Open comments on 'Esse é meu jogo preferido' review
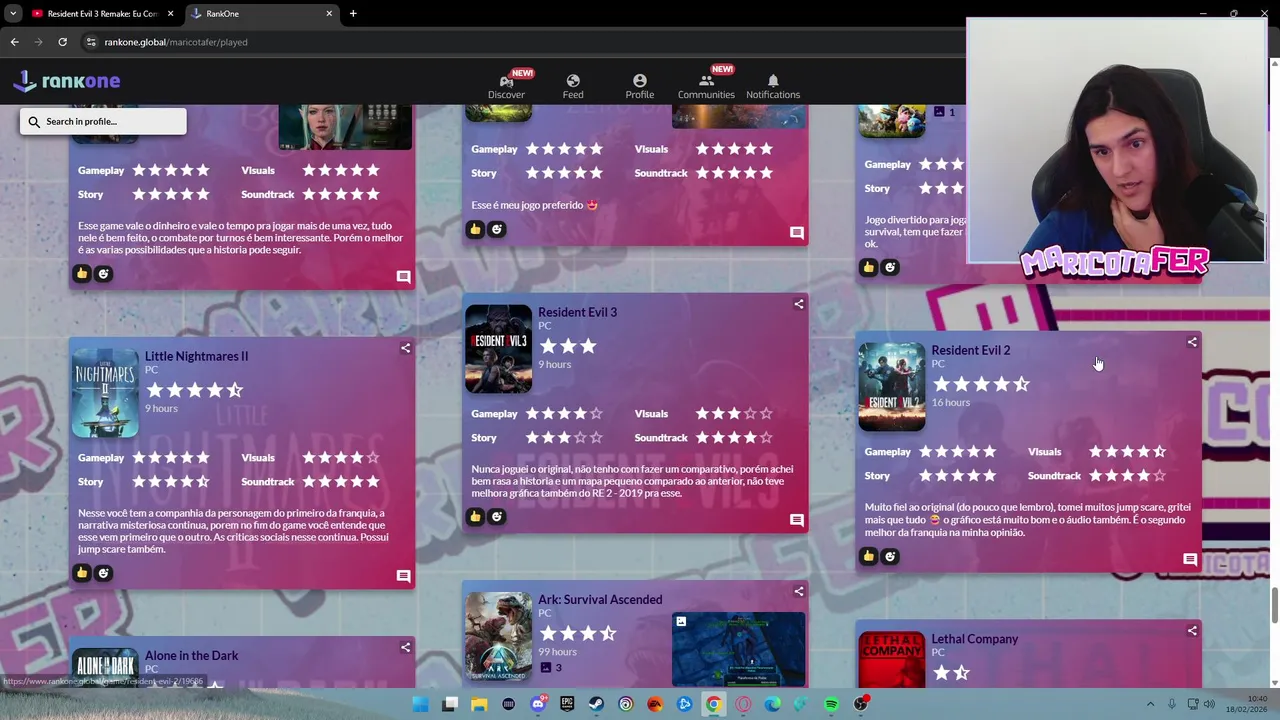The width and height of the screenshot is (1280, 720). [x=797, y=233]
